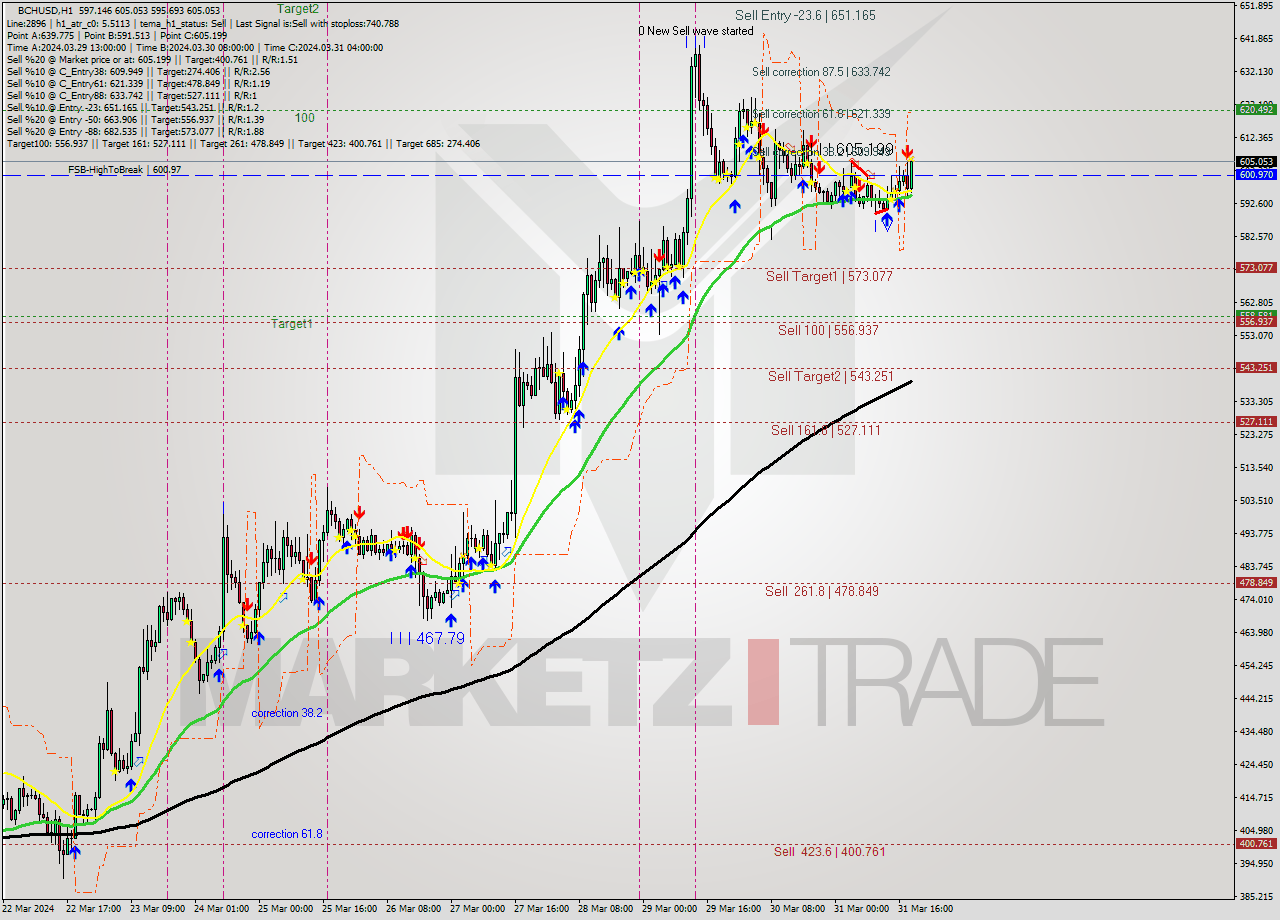Screen dimensions: 1280x920
Task: Click the 444.215 price scale value
Action: pyautogui.click(x=1256, y=698)
